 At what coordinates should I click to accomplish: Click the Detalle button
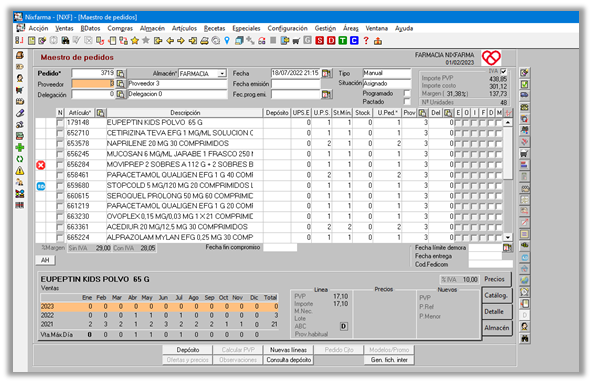(496, 312)
